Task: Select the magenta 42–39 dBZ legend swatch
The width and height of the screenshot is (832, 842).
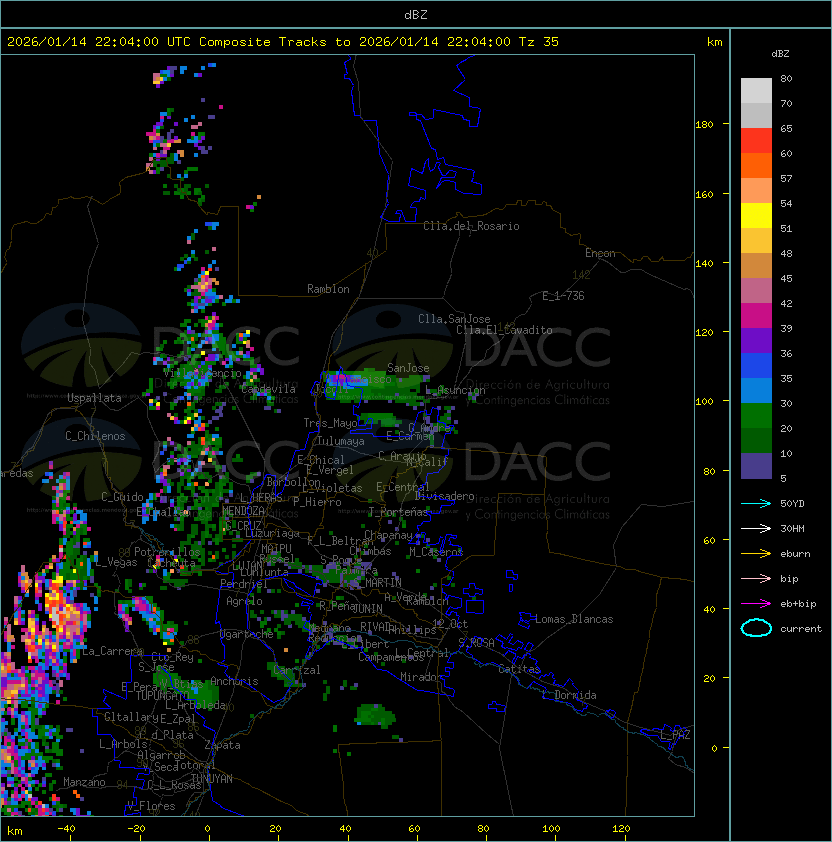Action: tap(756, 316)
